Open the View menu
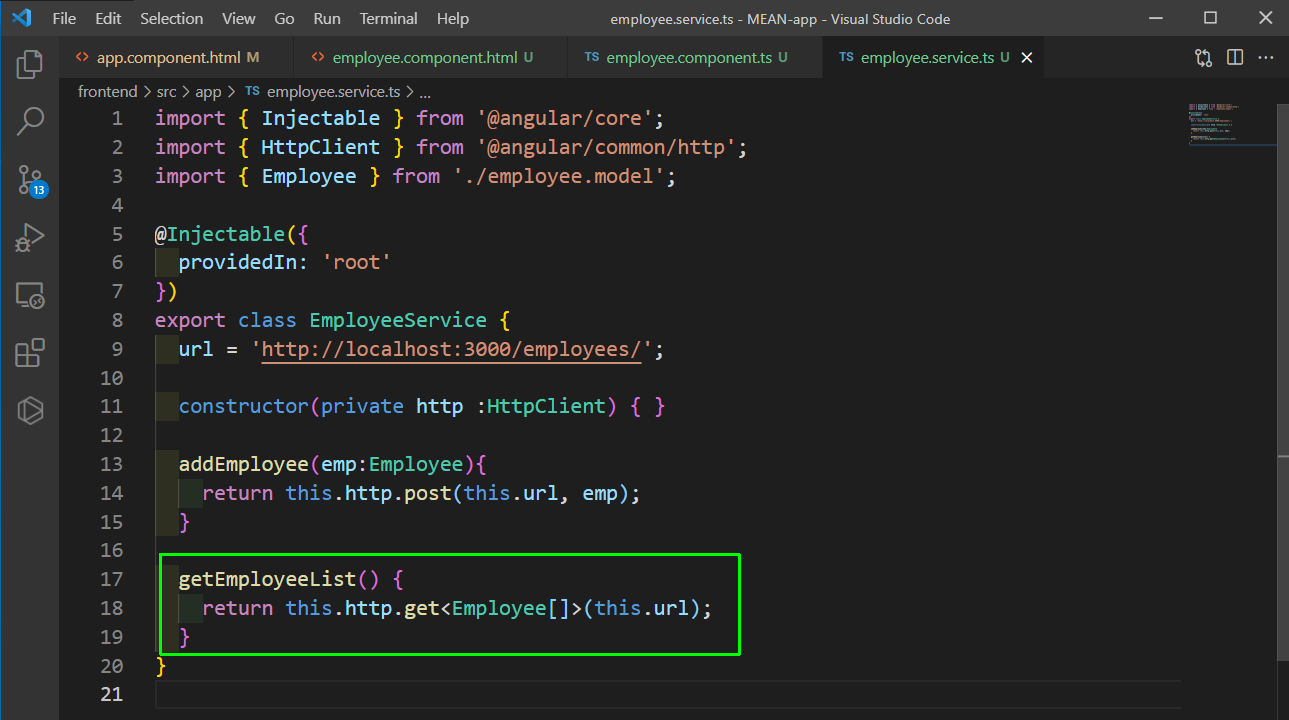The width and height of the screenshot is (1289, 720). tap(239, 19)
